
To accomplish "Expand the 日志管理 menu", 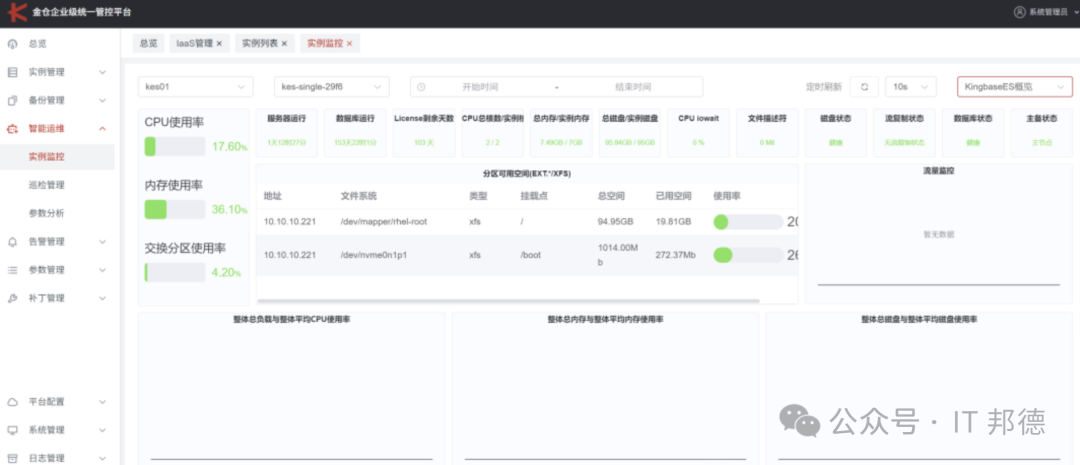I will (103, 458).
